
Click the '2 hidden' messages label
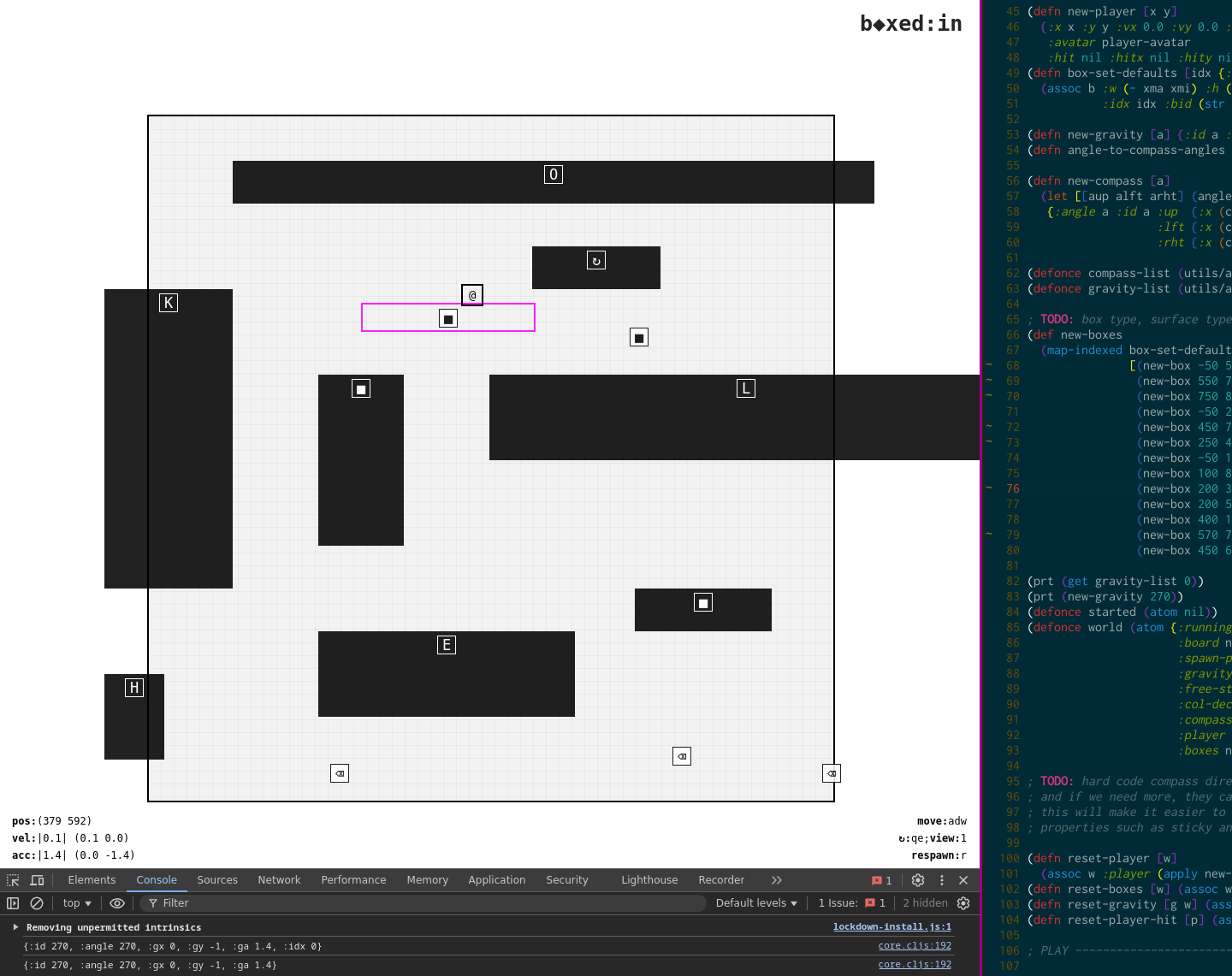tap(925, 903)
